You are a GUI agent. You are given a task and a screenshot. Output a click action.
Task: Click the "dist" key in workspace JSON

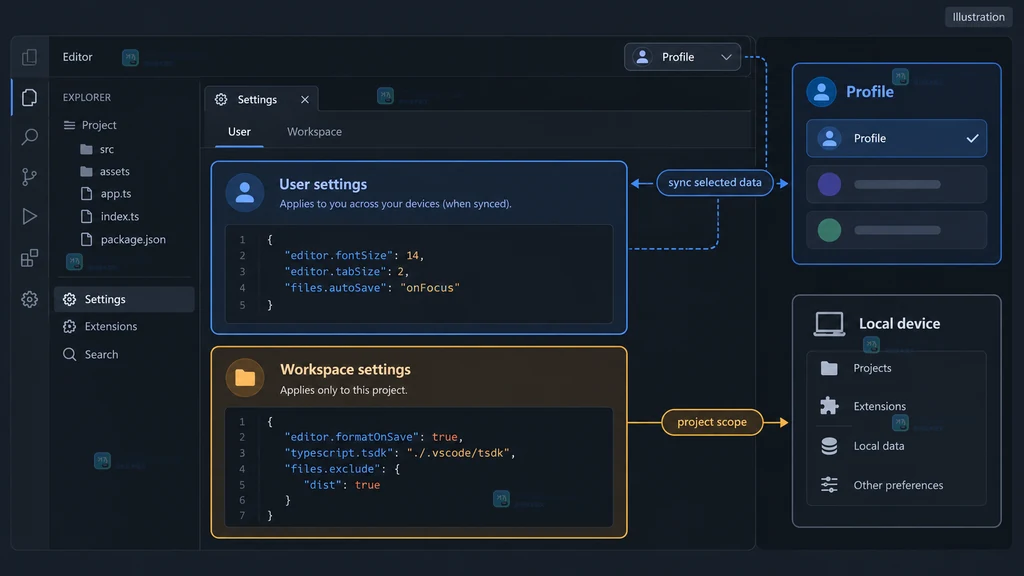tap(323, 485)
